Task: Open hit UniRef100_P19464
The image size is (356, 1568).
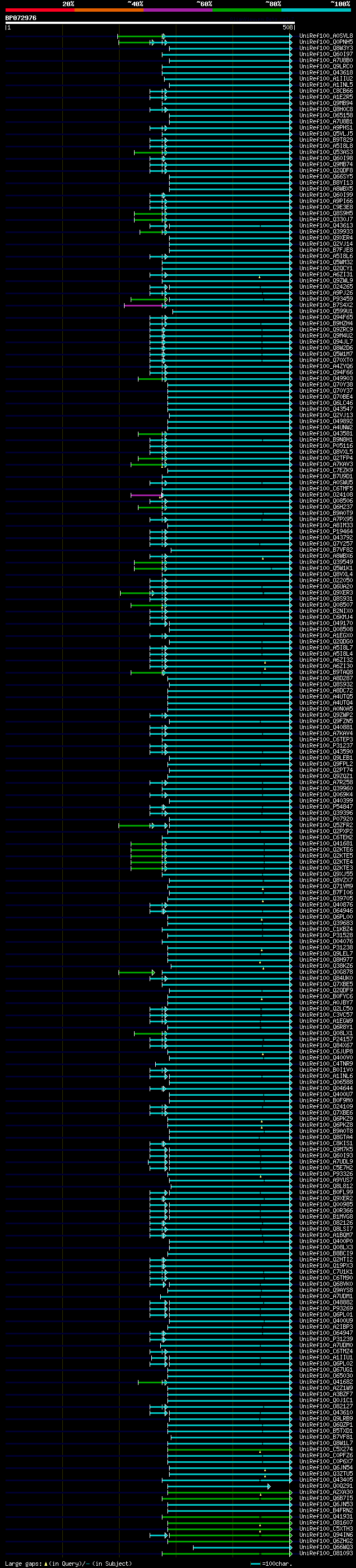Action: (326, 531)
